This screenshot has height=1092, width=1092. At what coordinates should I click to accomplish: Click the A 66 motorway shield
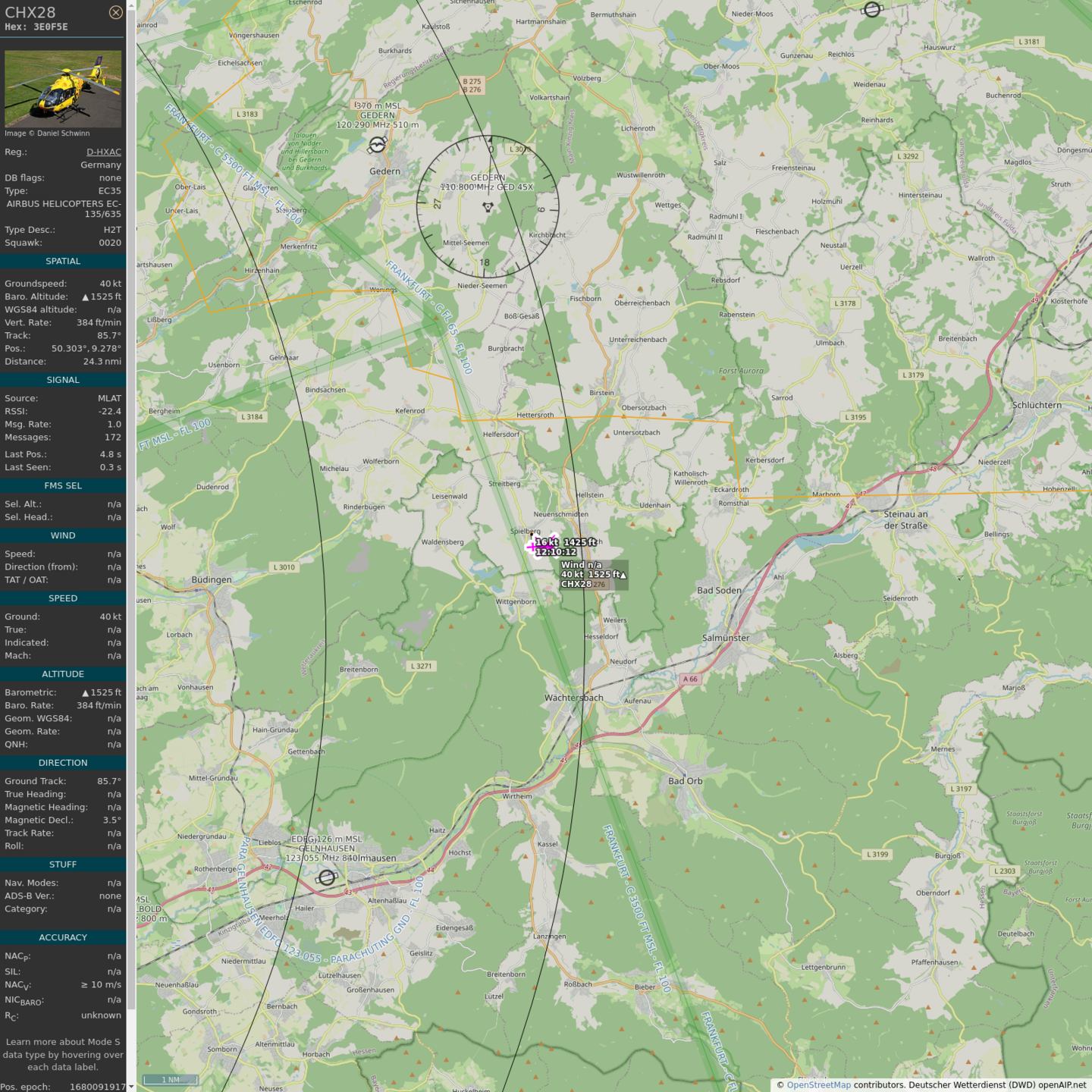coord(690,679)
